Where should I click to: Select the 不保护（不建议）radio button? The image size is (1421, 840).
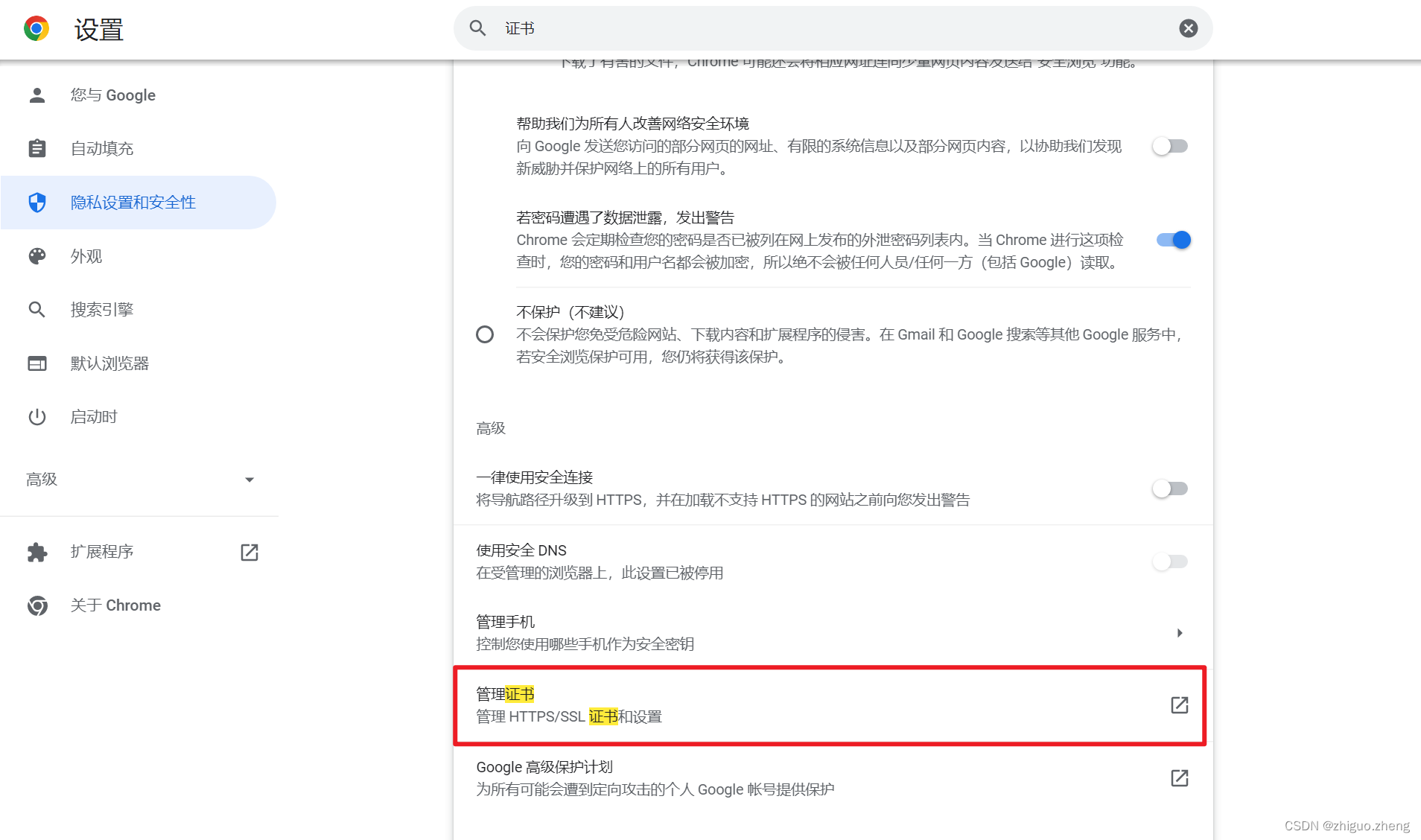485,334
